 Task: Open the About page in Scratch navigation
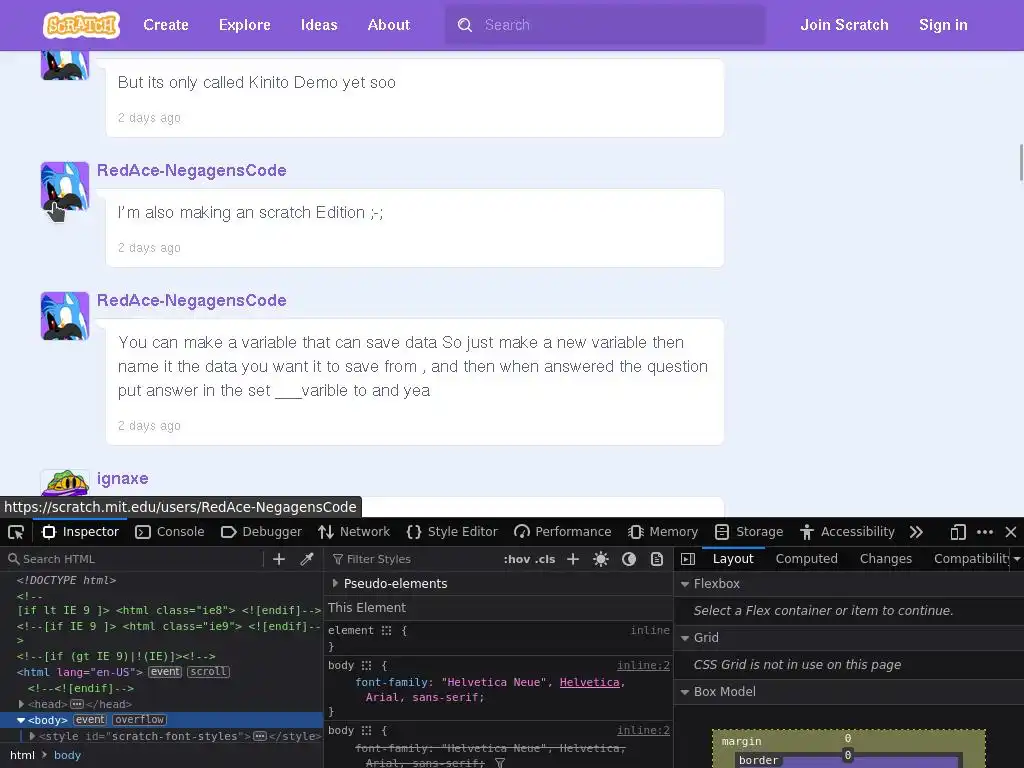(389, 25)
